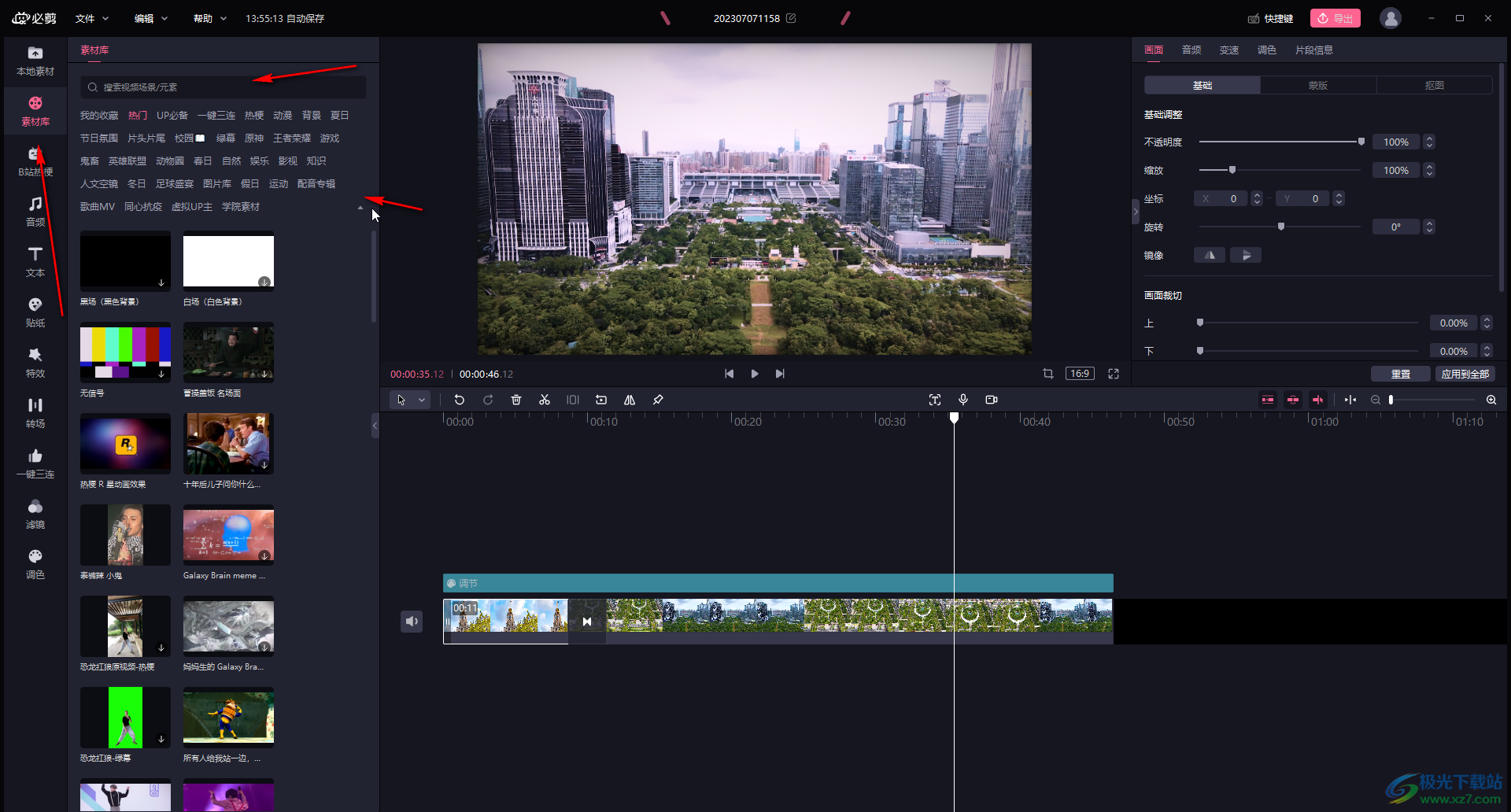
Task: Open the 文本 text panel
Action: click(x=35, y=262)
